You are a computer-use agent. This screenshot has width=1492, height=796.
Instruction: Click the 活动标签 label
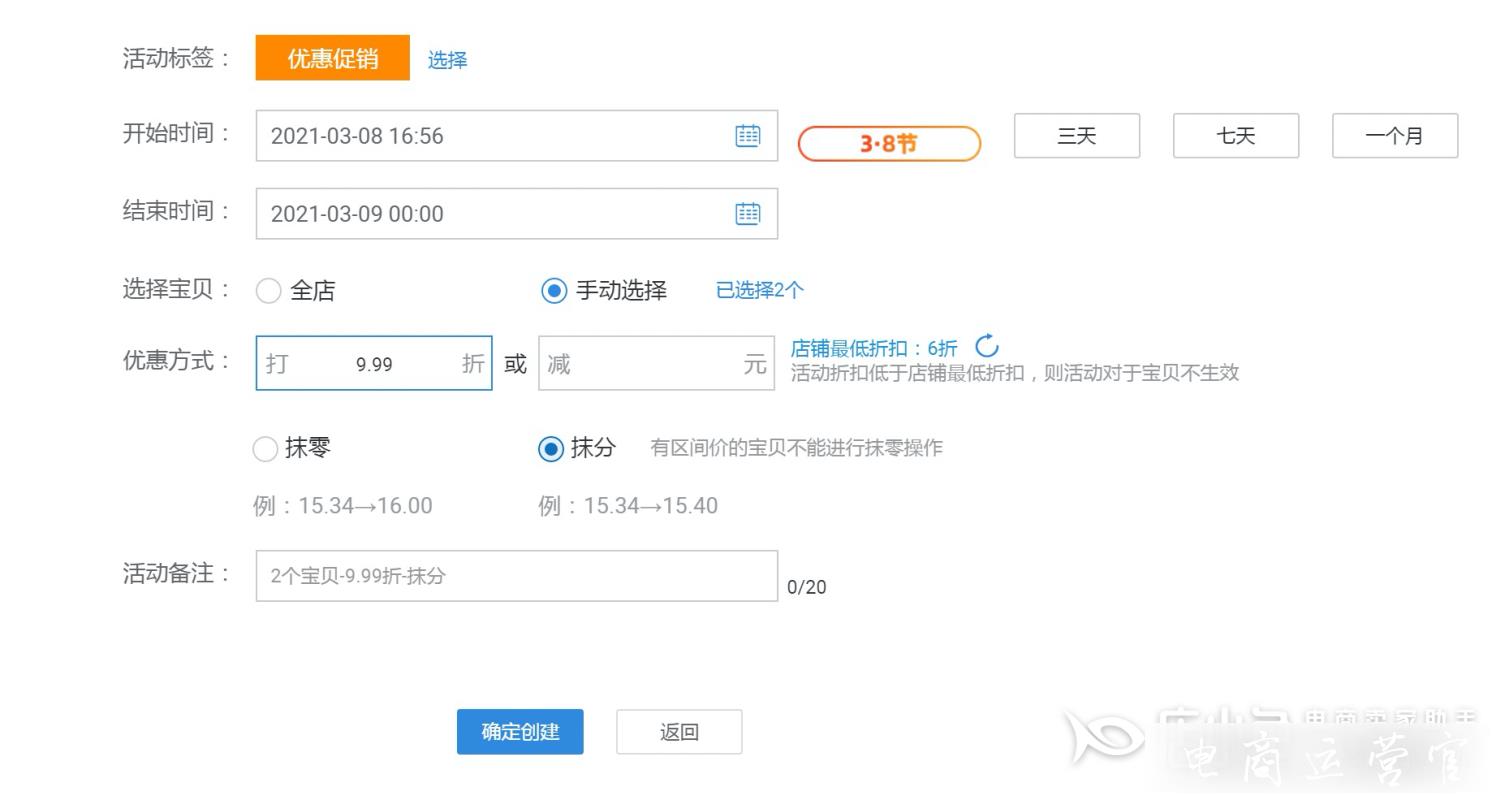click(176, 58)
